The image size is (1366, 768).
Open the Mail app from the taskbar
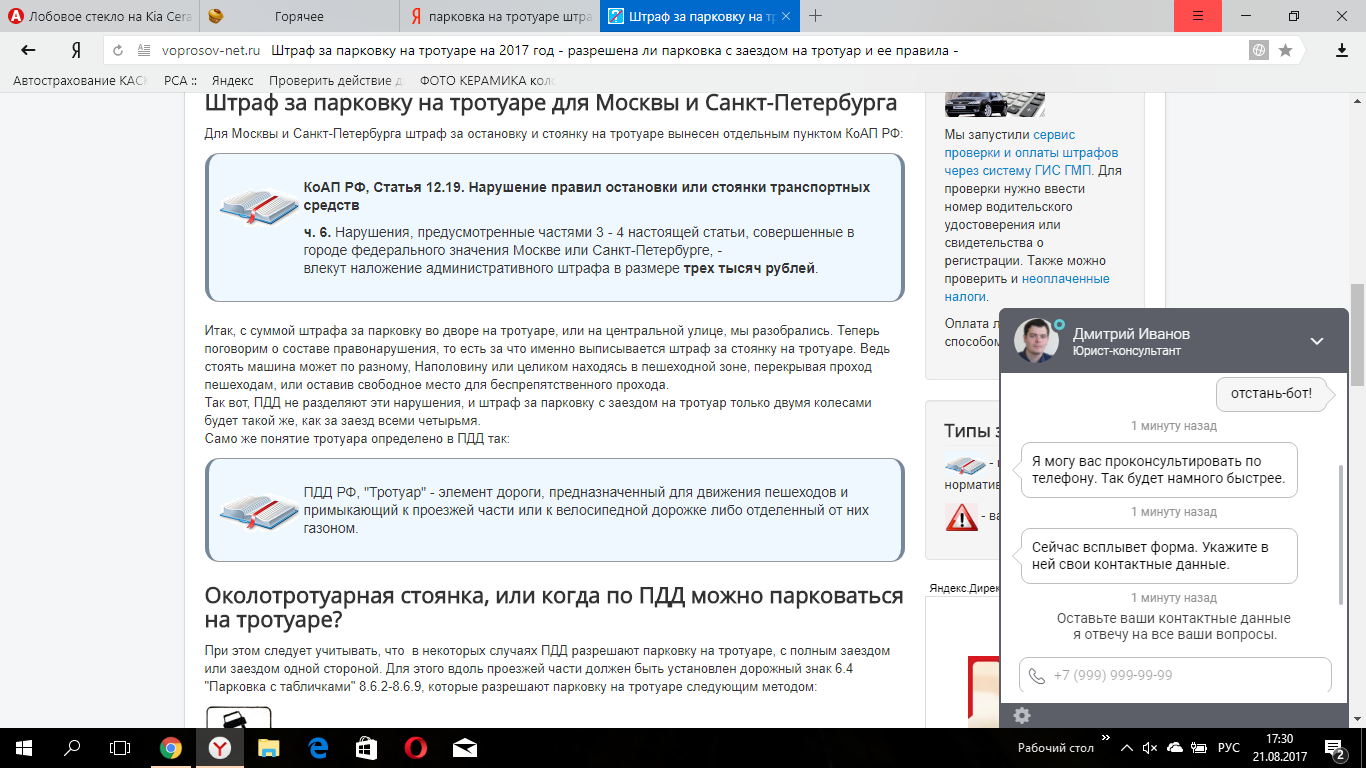coord(464,747)
